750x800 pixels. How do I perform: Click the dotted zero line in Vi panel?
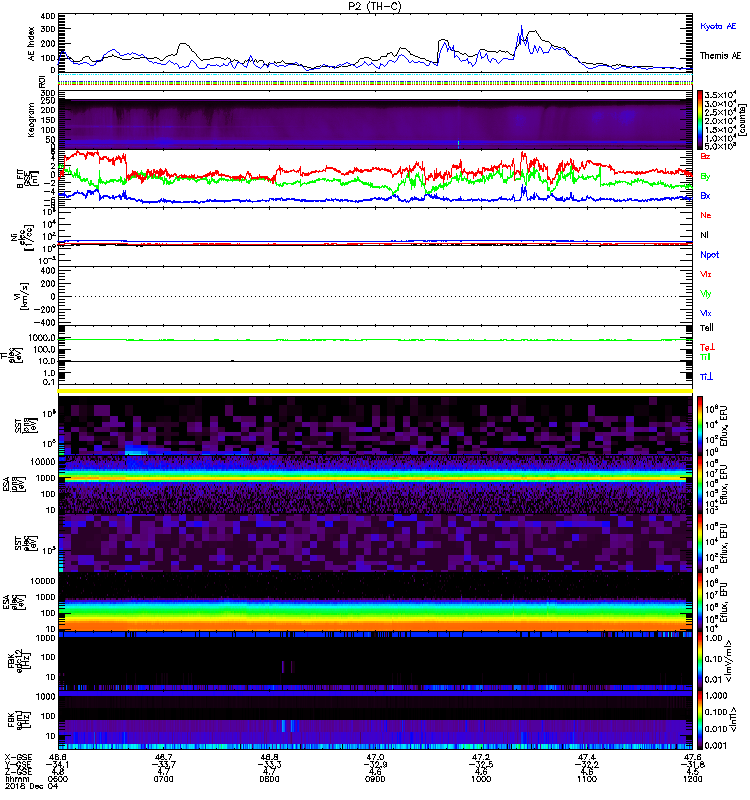(375, 296)
